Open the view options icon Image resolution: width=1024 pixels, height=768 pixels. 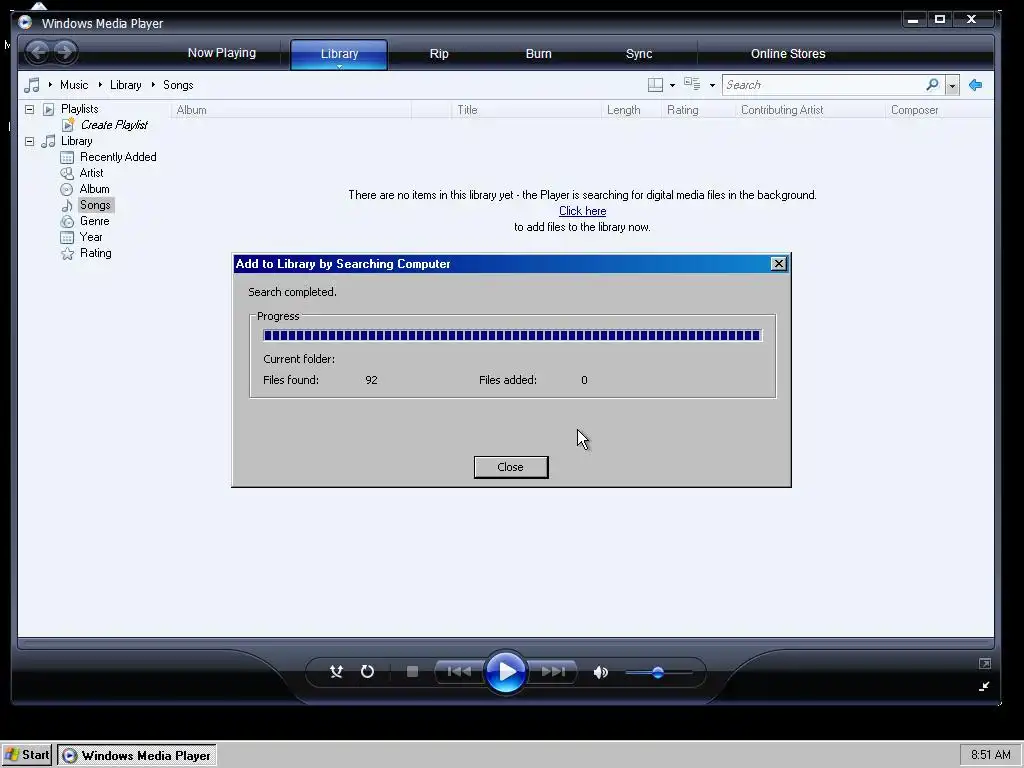tap(692, 84)
